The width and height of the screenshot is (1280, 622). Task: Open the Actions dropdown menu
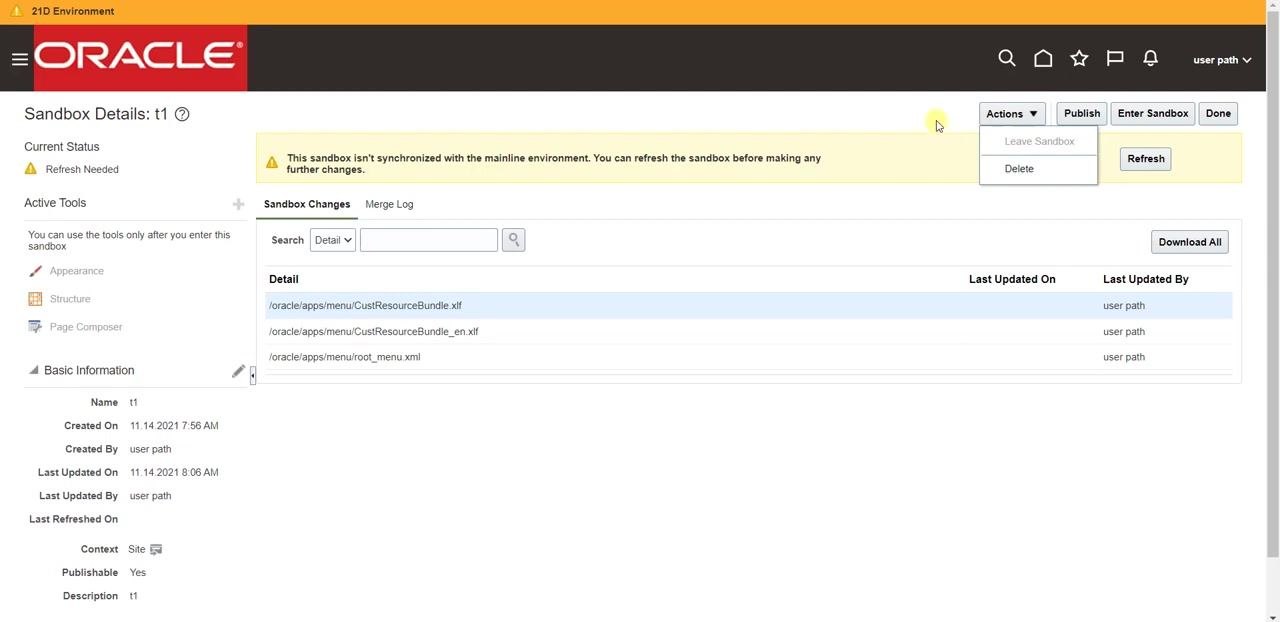point(1012,114)
